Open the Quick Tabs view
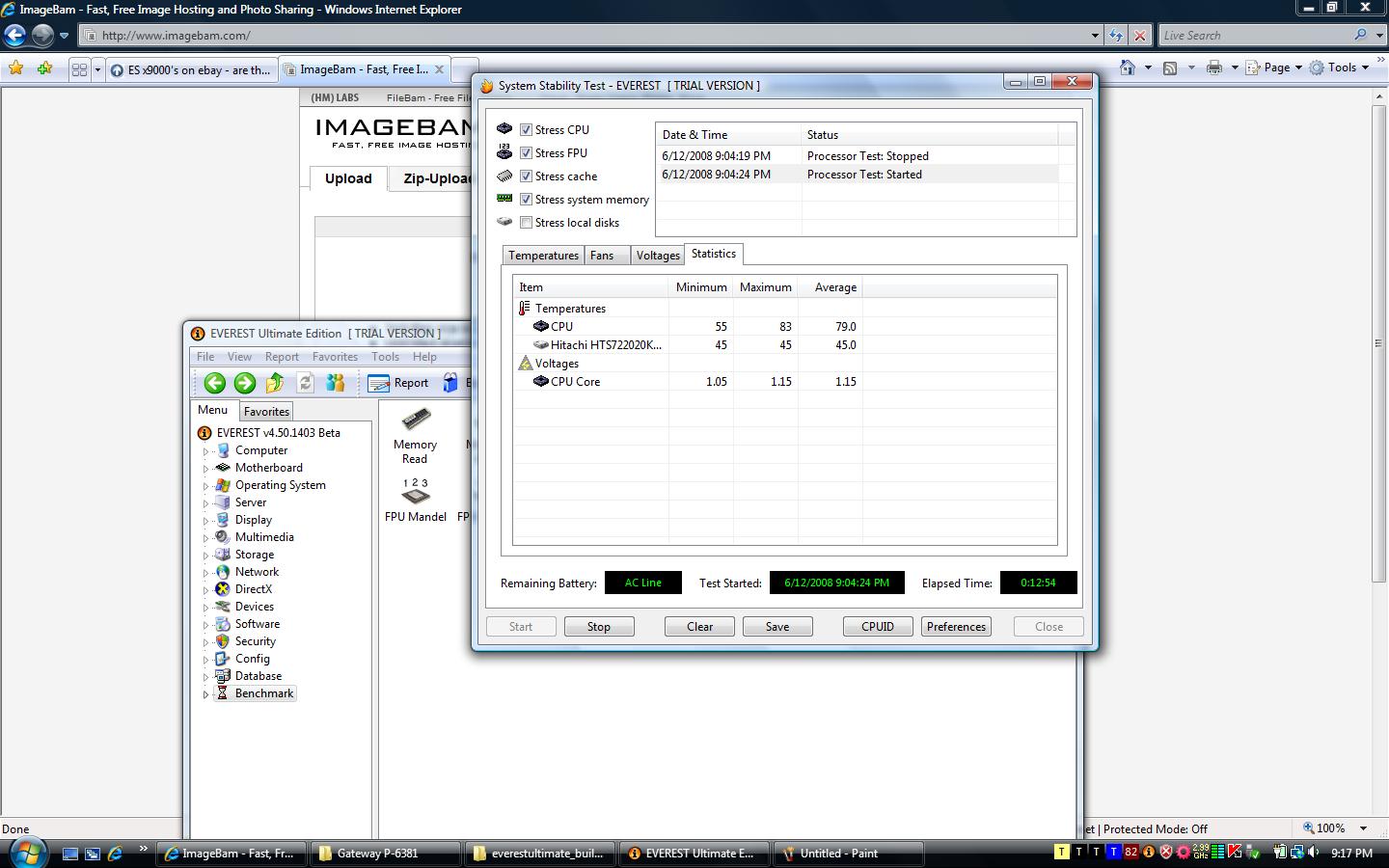Viewport: 1389px width, 868px height. click(80, 69)
